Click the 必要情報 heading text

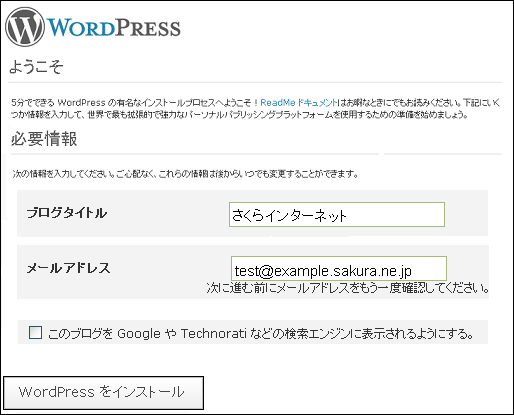pos(44,139)
